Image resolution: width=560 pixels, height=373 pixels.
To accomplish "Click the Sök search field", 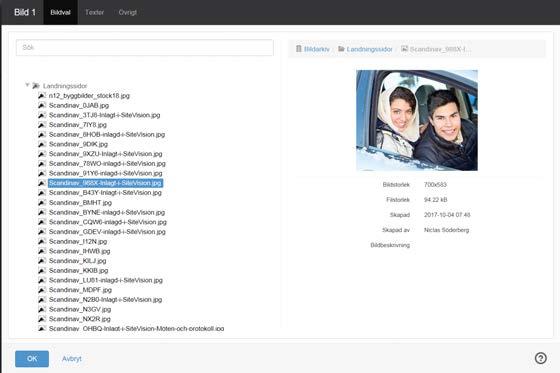I will (145, 48).
